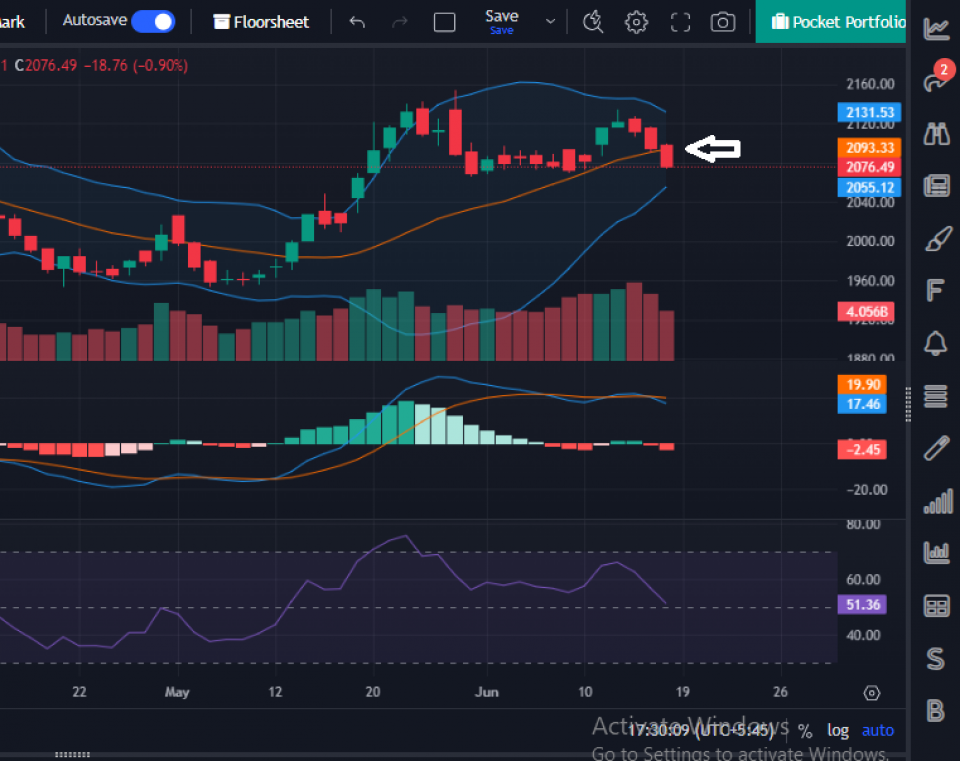Open timezone selector showing UTC+5:45
This screenshot has height=761, width=960.
tap(701, 731)
